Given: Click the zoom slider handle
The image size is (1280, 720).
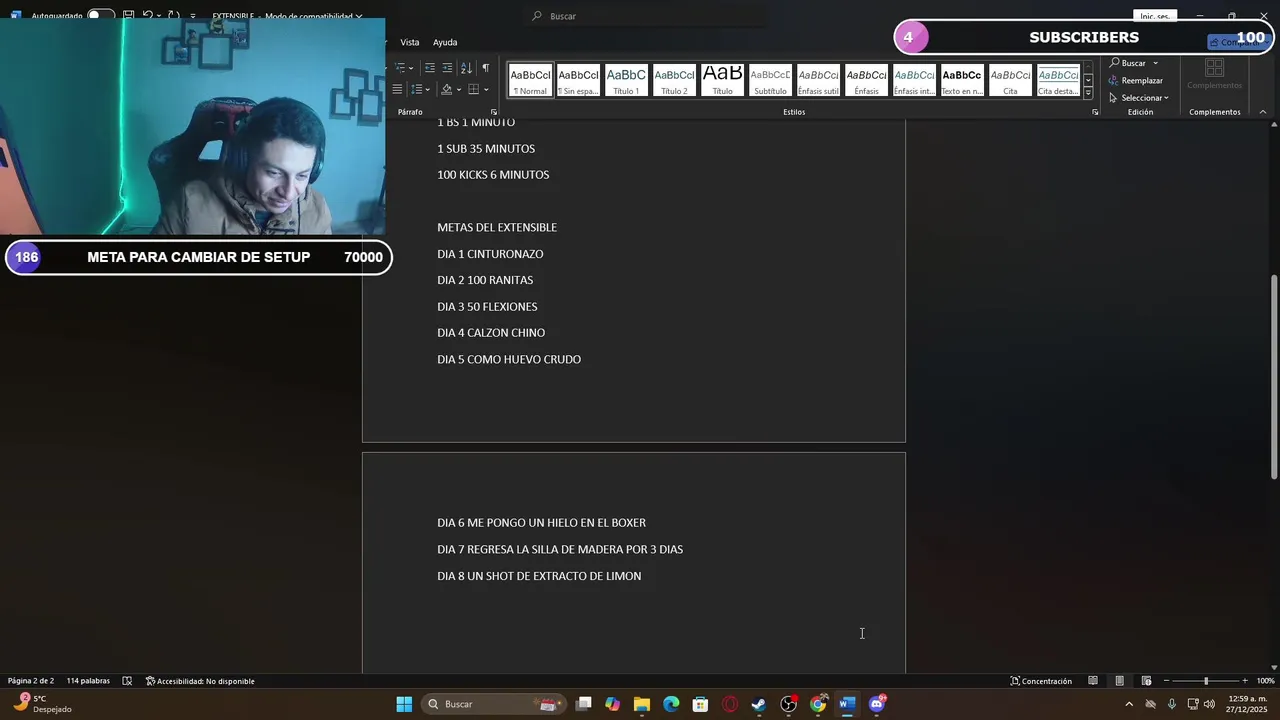Looking at the screenshot, I should tap(1206, 681).
